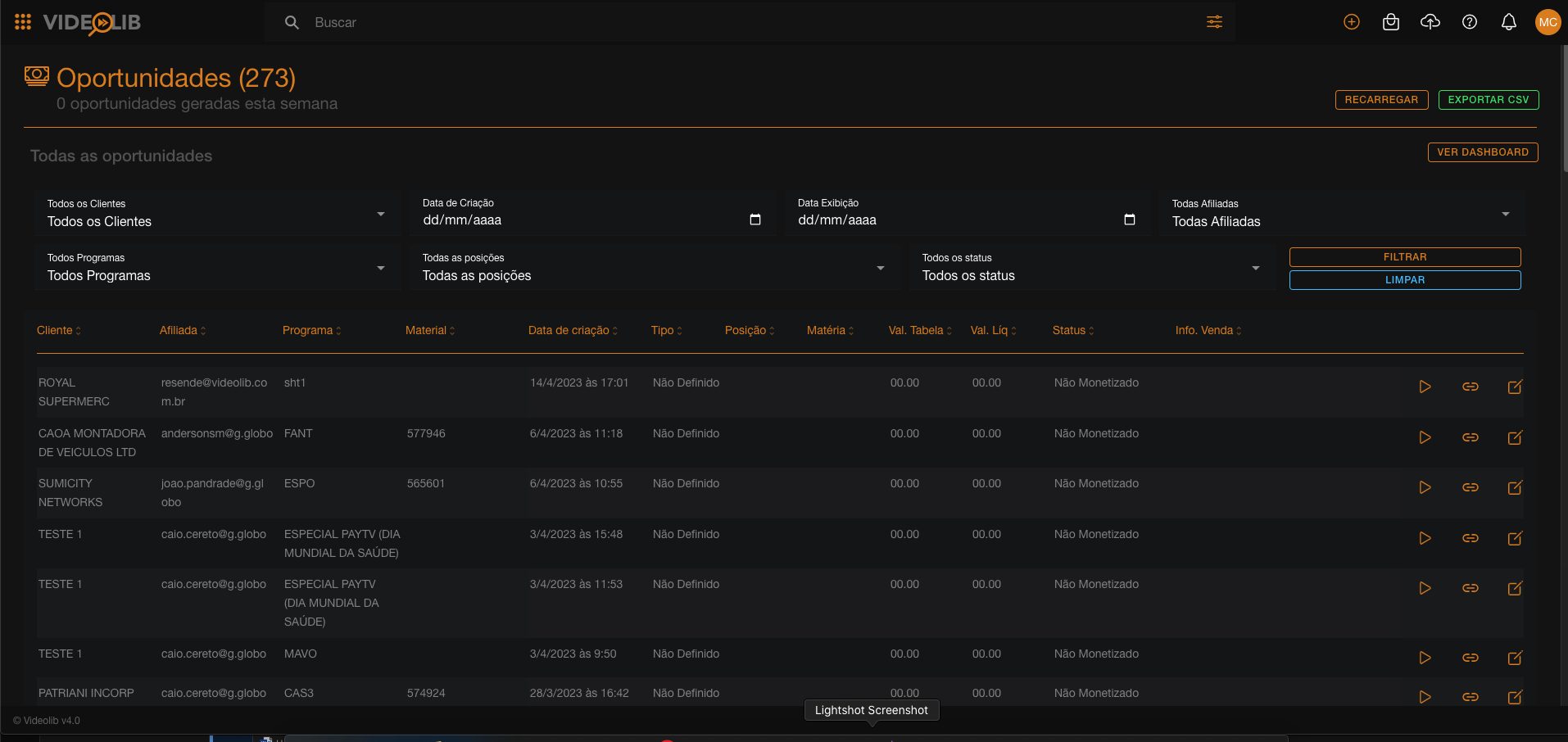Expand the Todas as posições dropdown
The image size is (1568, 742).
tap(655, 268)
